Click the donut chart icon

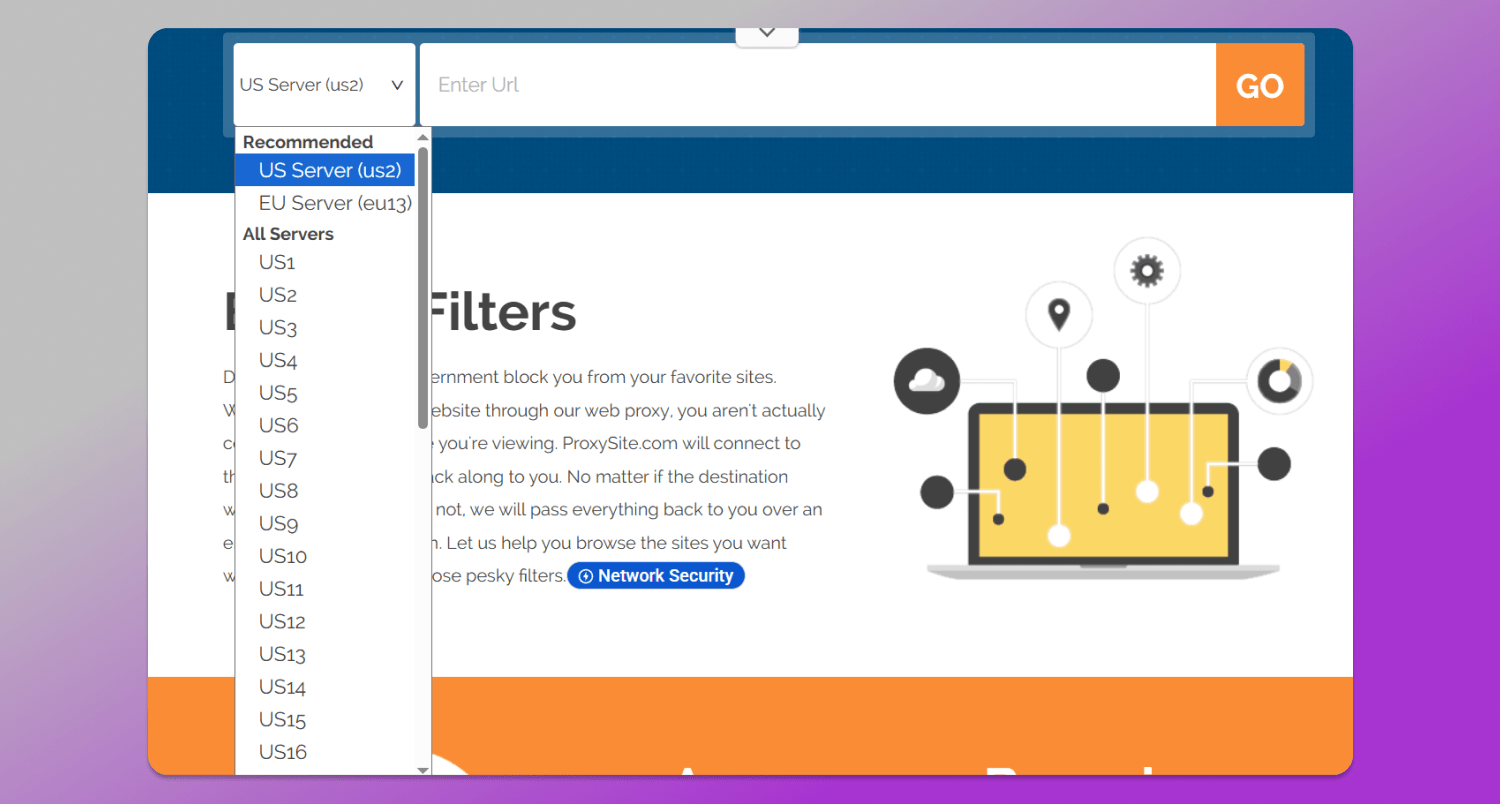(x=1278, y=381)
